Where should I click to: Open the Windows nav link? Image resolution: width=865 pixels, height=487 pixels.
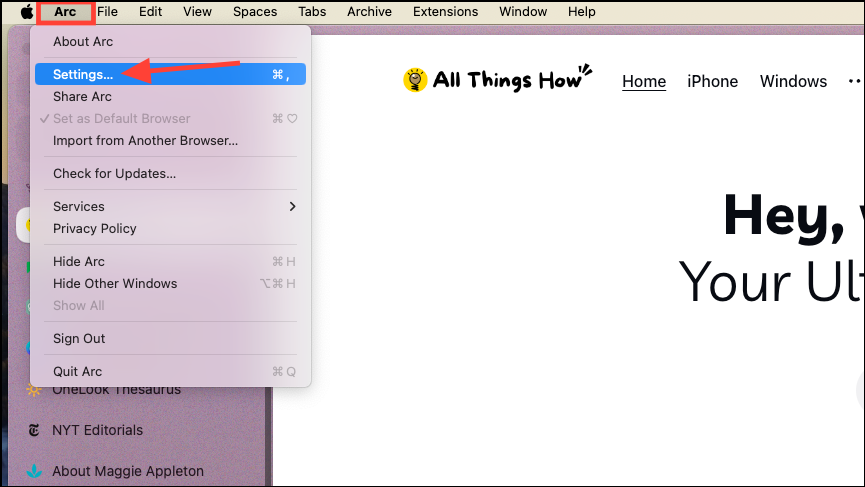click(793, 82)
